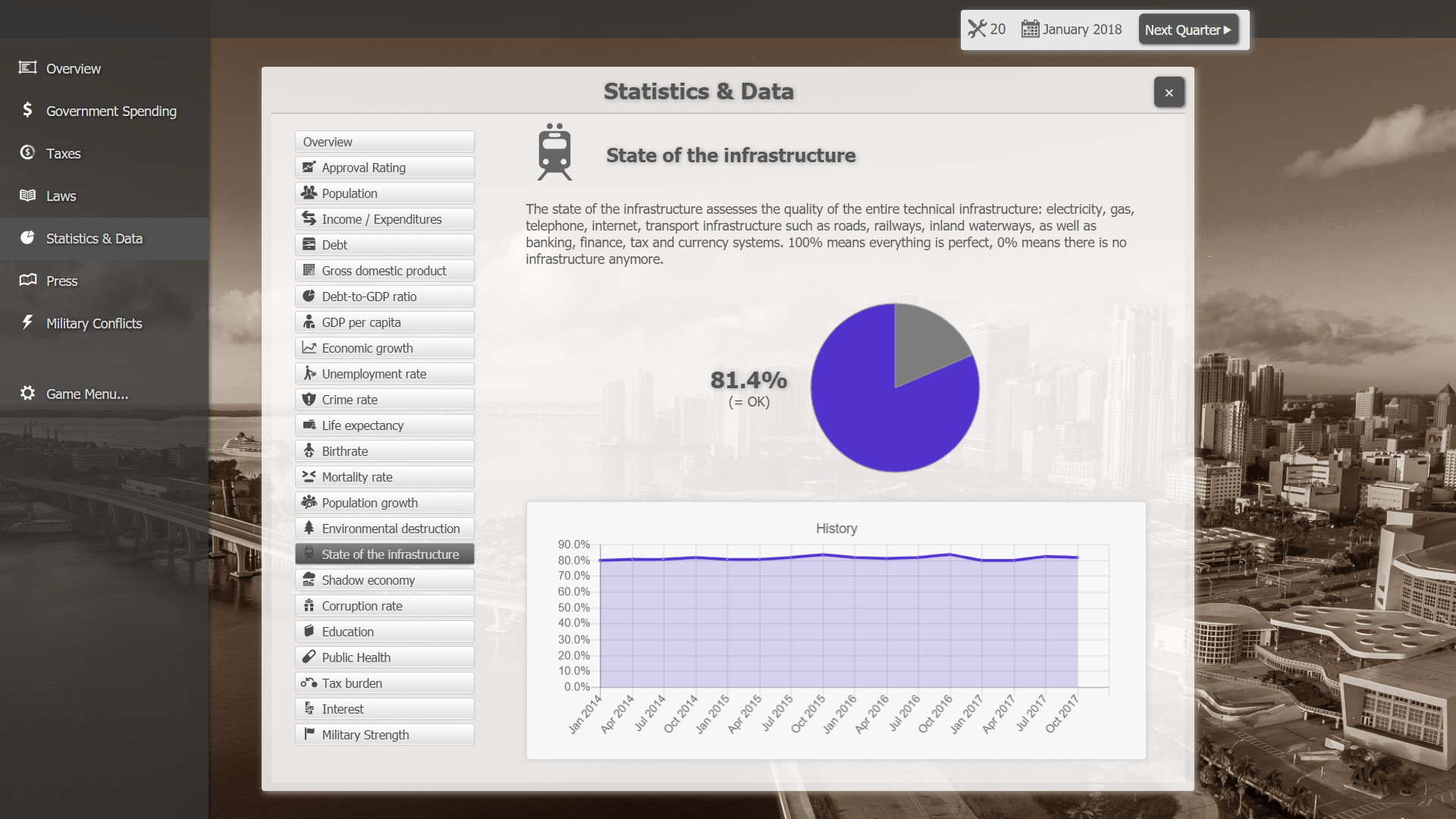Select the Press sidebar icon
The height and width of the screenshot is (819, 1456).
point(27,279)
